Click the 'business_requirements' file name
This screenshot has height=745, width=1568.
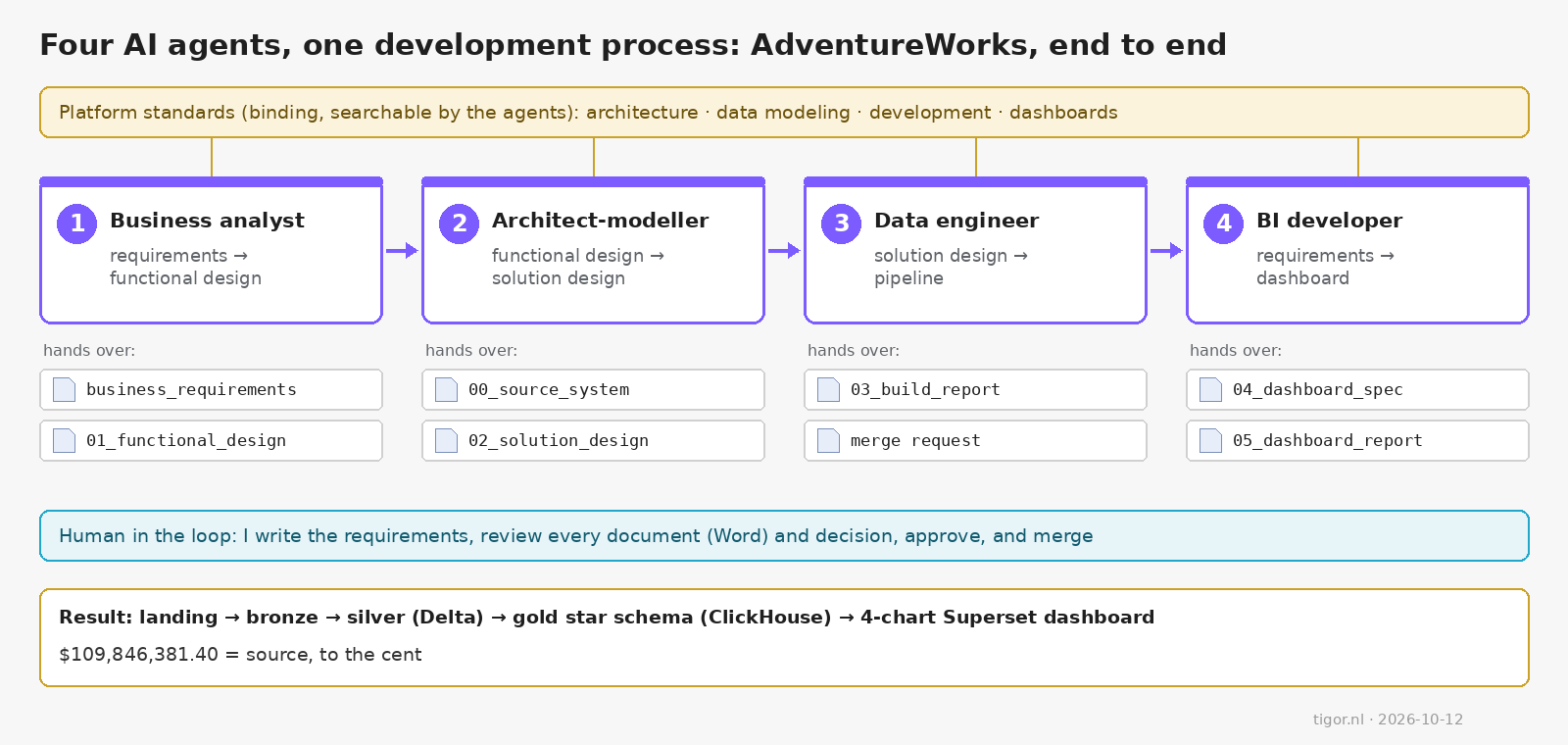[191, 389]
